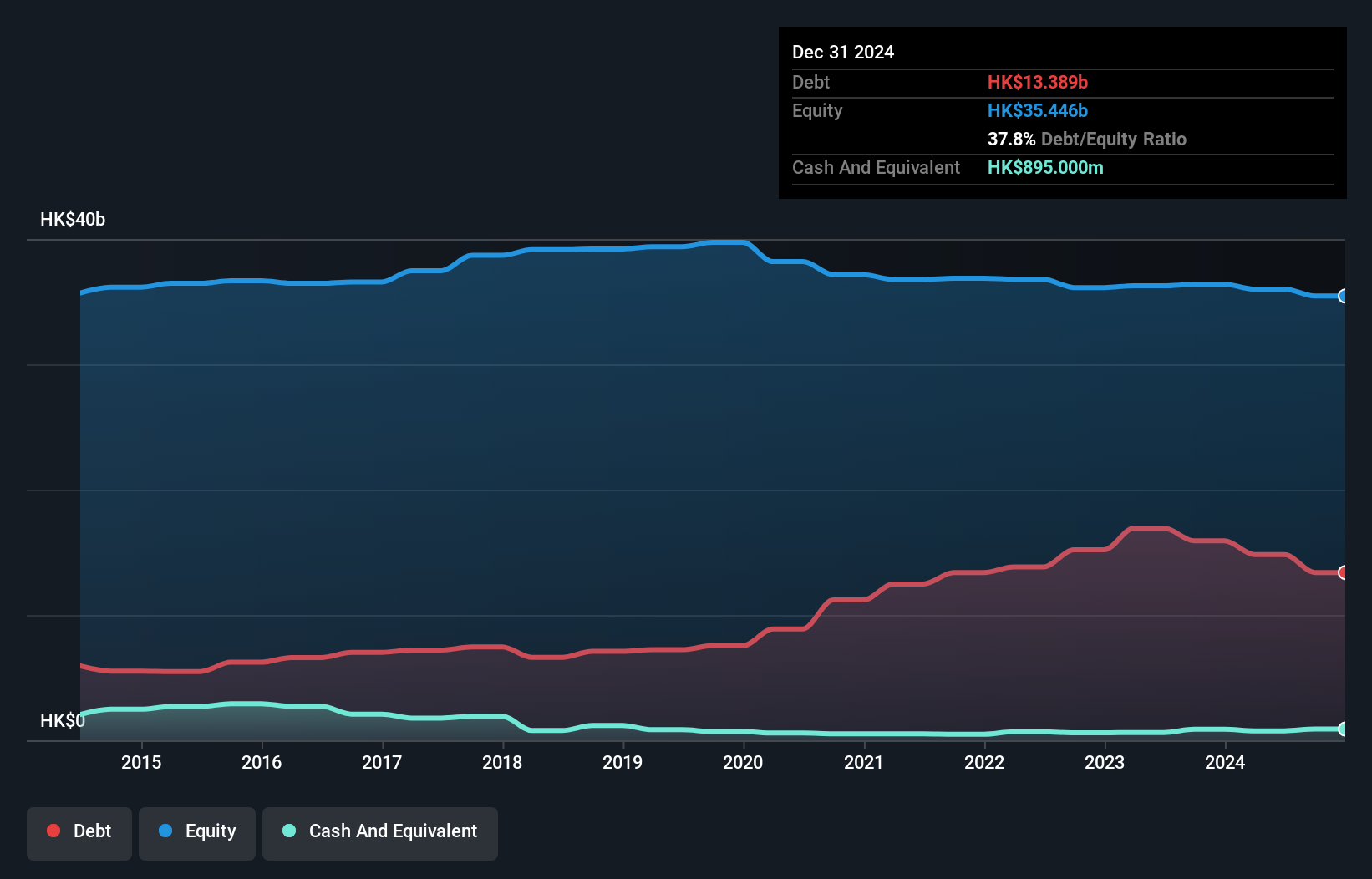This screenshot has width=1372, height=879.
Task: Click the HK$35.446b Equity value
Action: [1038, 110]
